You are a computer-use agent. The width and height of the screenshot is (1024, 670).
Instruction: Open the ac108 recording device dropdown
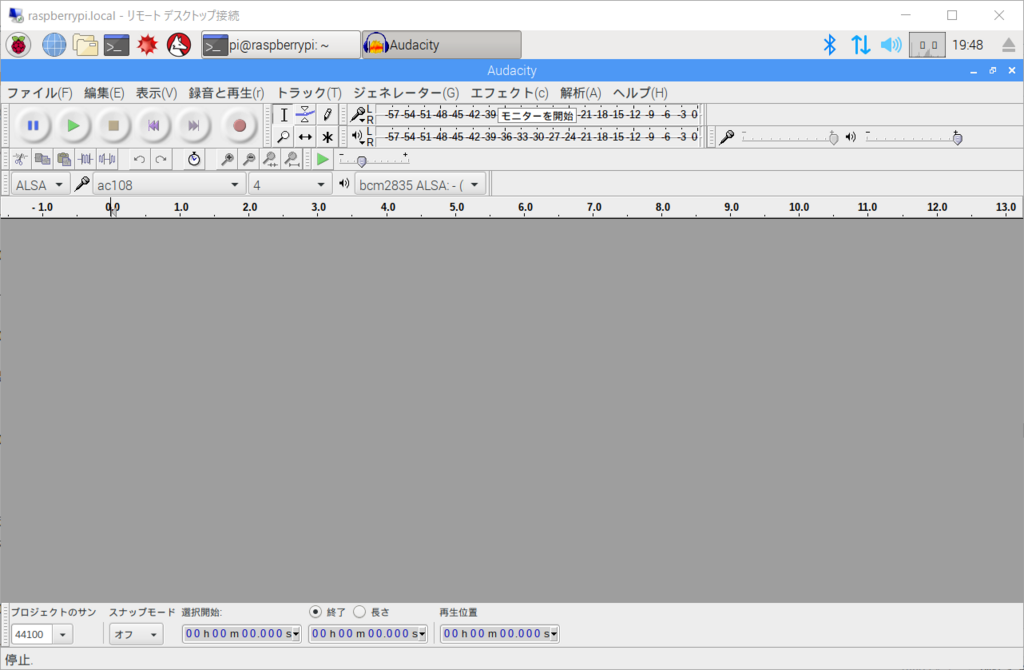tap(169, 185)
